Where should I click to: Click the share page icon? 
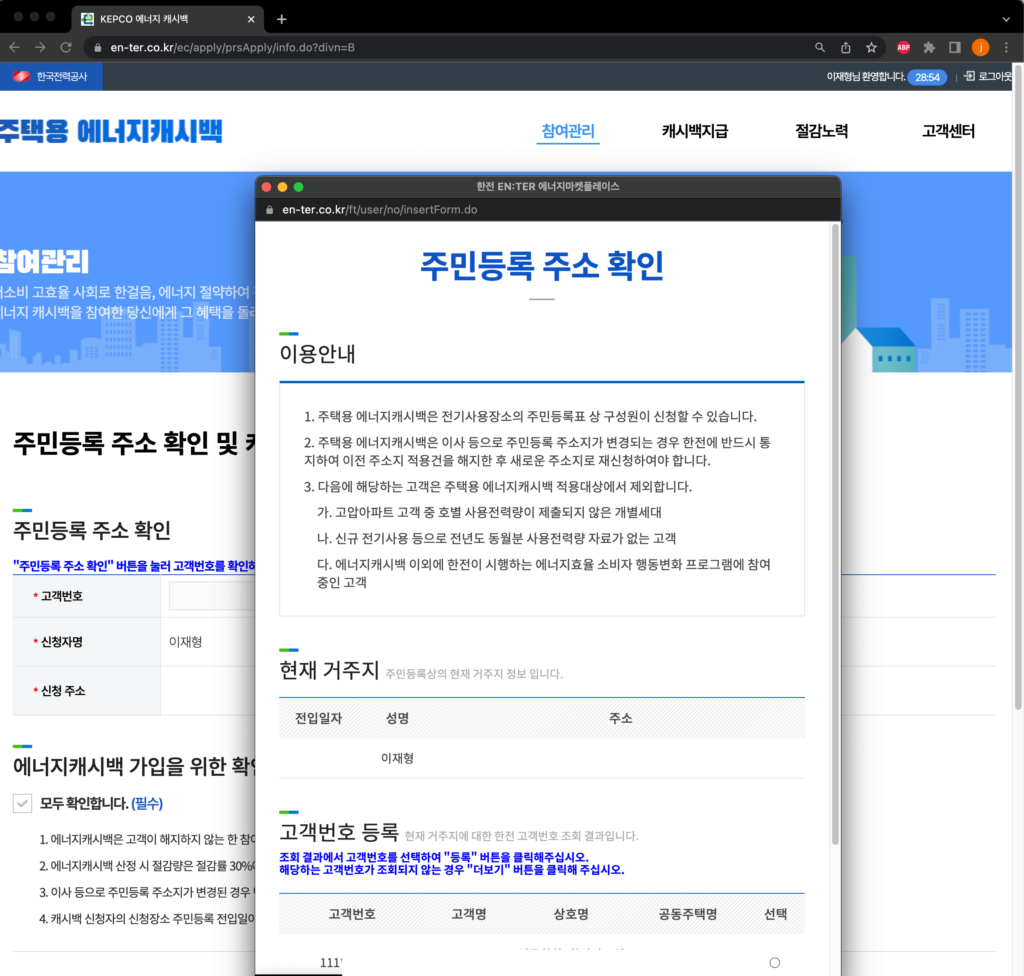tap(846, 48)
